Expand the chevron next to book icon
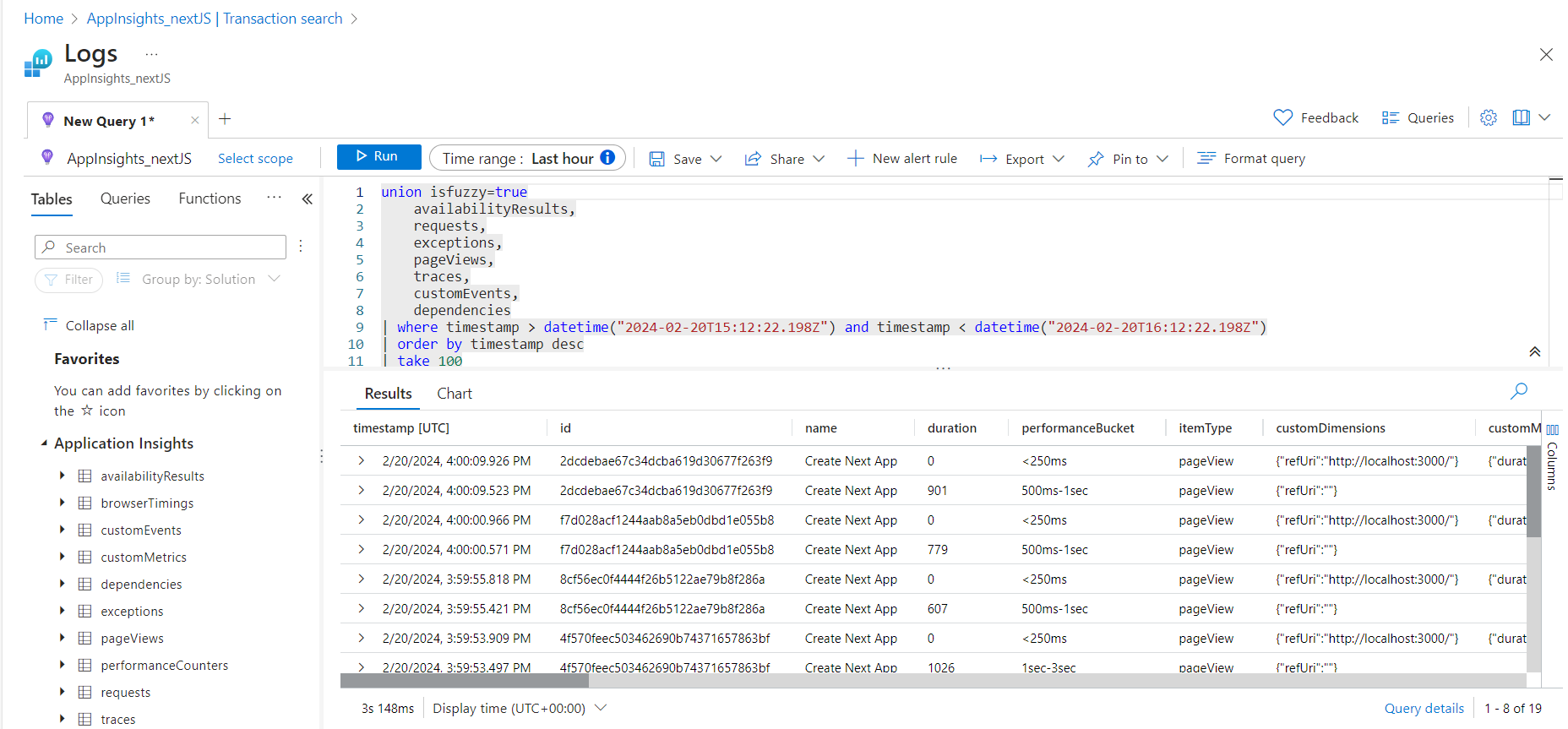This screenshot has width=1568, height=729. click(1544, 117)
